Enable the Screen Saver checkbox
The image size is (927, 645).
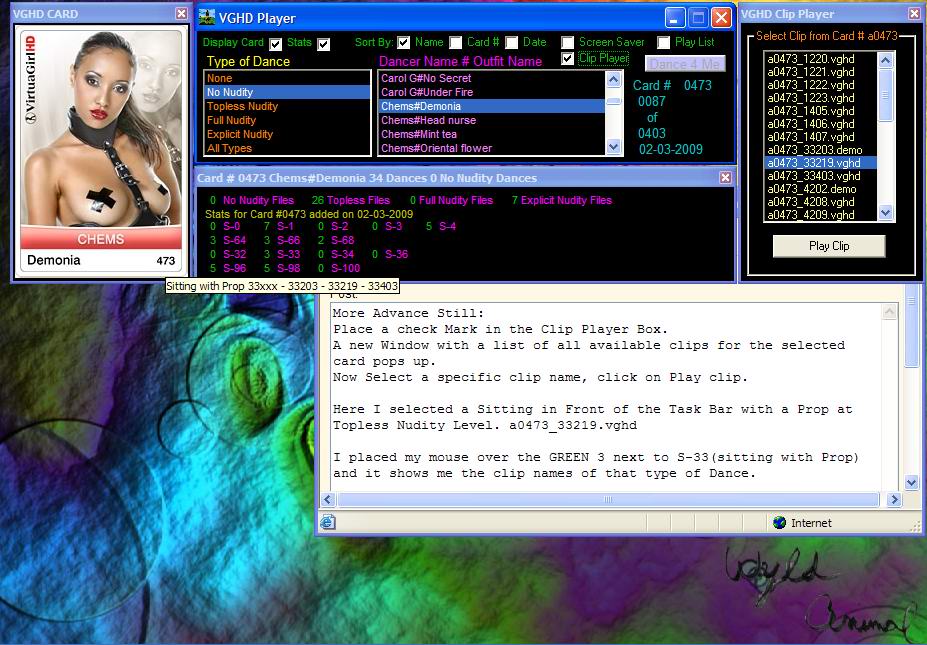568,43
